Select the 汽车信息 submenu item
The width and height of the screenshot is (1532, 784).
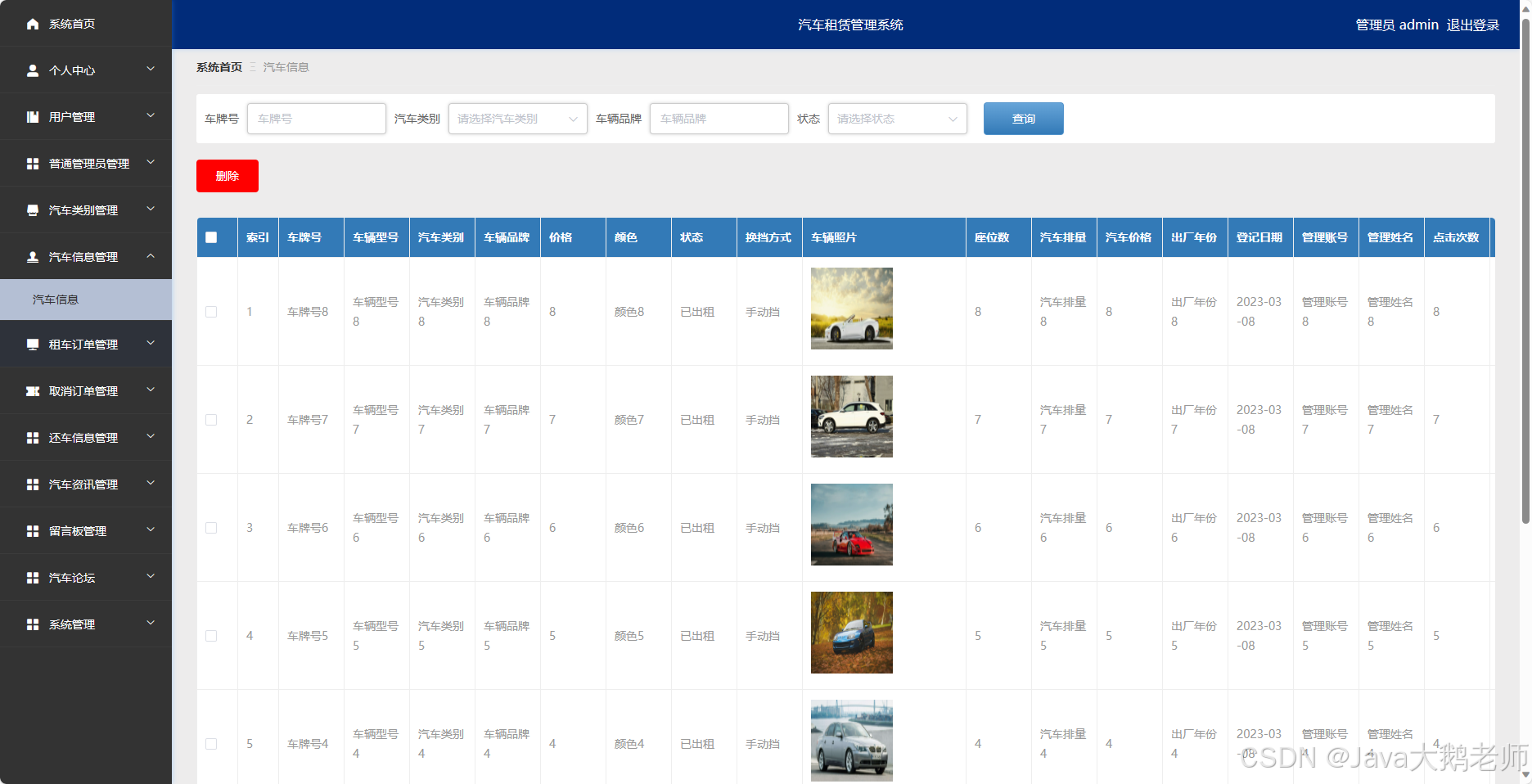[x=86, y=300]
